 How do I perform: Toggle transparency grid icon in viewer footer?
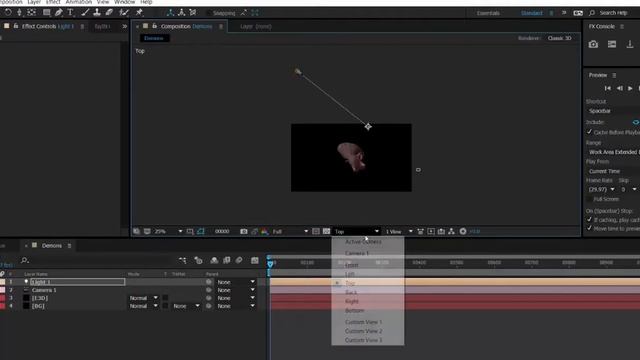click(x=326, y=231)
